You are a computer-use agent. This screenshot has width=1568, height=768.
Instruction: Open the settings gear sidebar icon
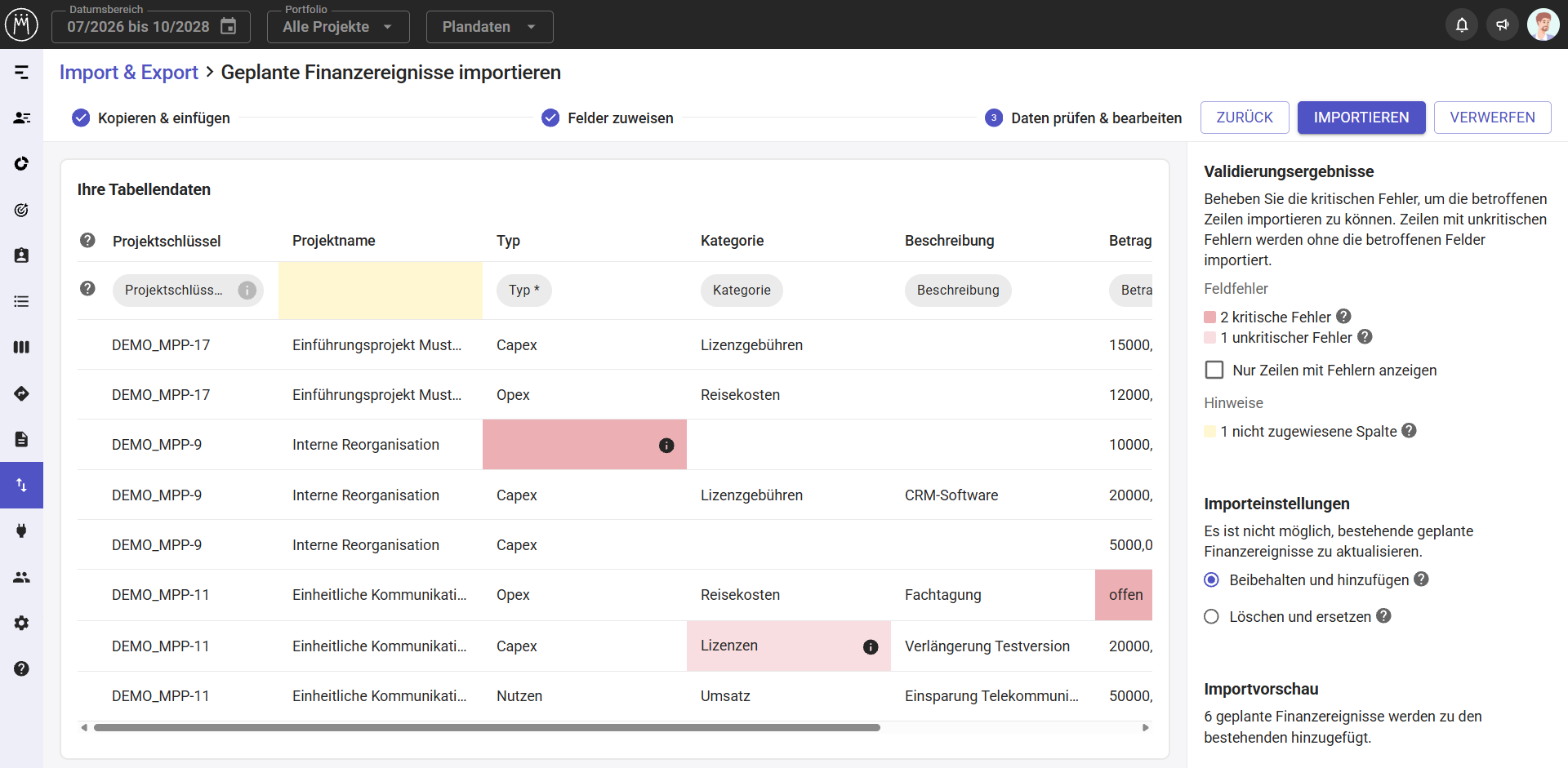[21, 623]
